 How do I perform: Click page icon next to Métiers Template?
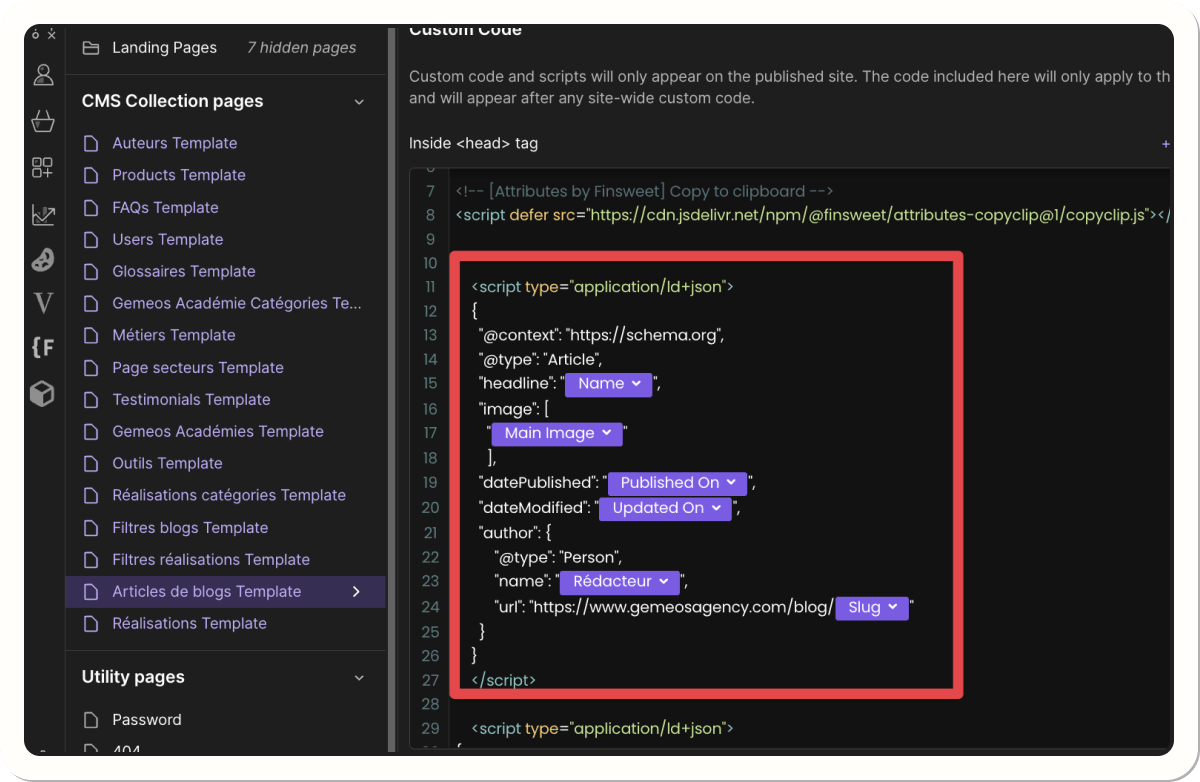coord(91,335)
